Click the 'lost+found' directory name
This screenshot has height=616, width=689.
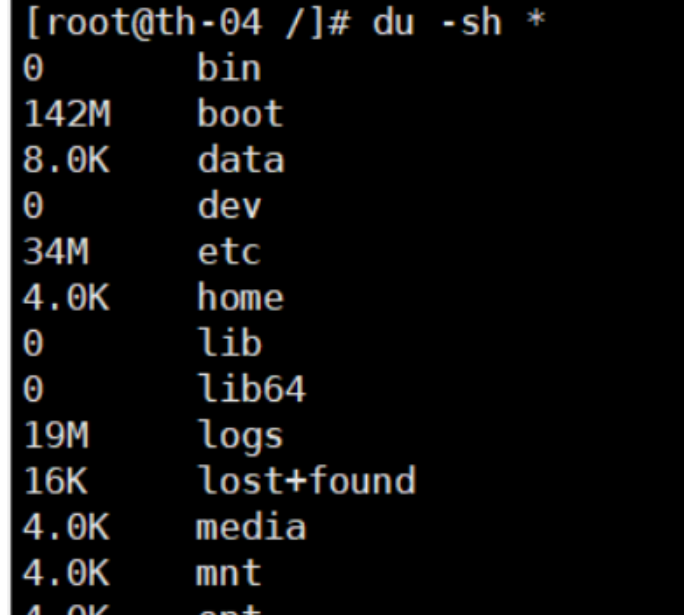click(306, 482)
